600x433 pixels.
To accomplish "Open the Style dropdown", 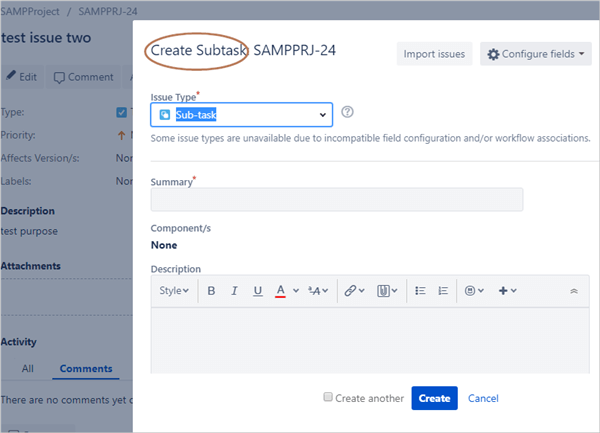I will pos(174,291).
